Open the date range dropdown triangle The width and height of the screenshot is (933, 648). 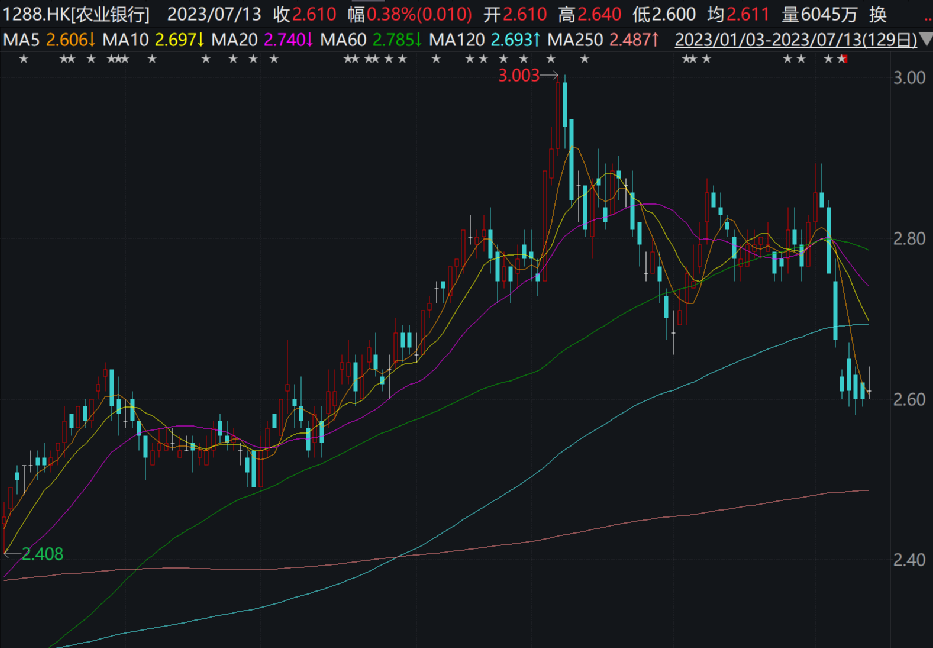pyautogui.click(x=926, y=40)
